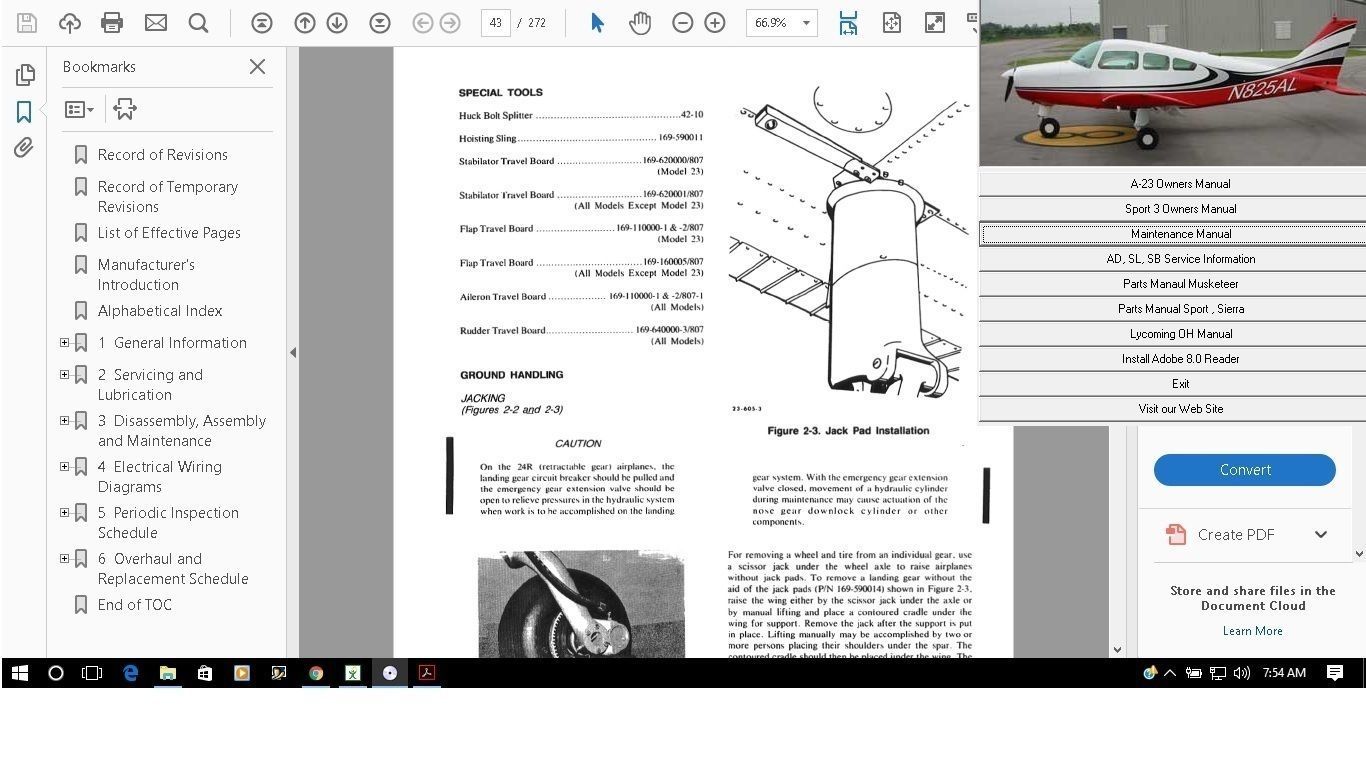The width and height of the screenshot is (1366, 768).
Task: Launch Microsoft Edge from the taskbar
Action: (130, 673)
